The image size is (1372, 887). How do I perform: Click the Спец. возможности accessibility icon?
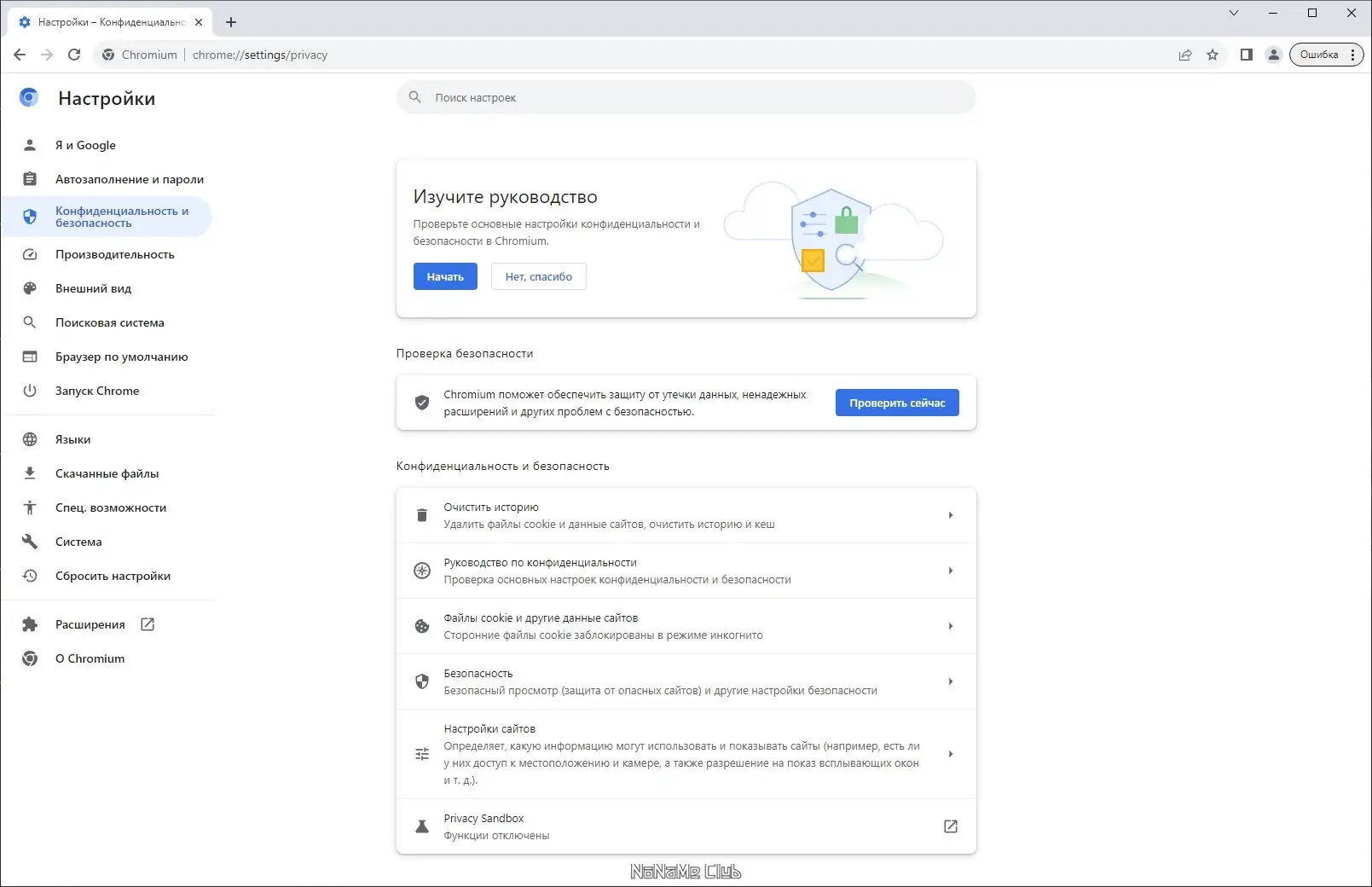click(x=30, y=507)
